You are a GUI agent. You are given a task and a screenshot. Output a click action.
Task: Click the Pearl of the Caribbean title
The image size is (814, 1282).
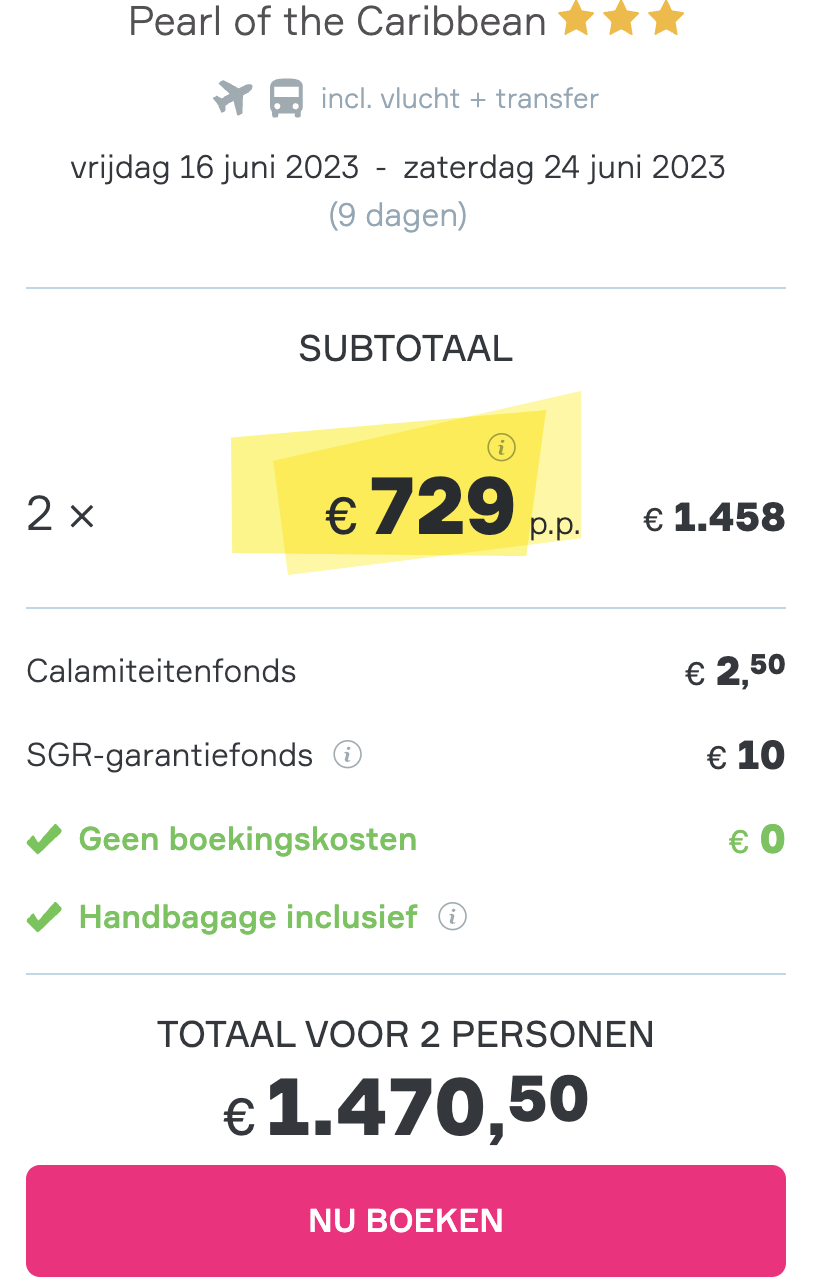[338, 20]
